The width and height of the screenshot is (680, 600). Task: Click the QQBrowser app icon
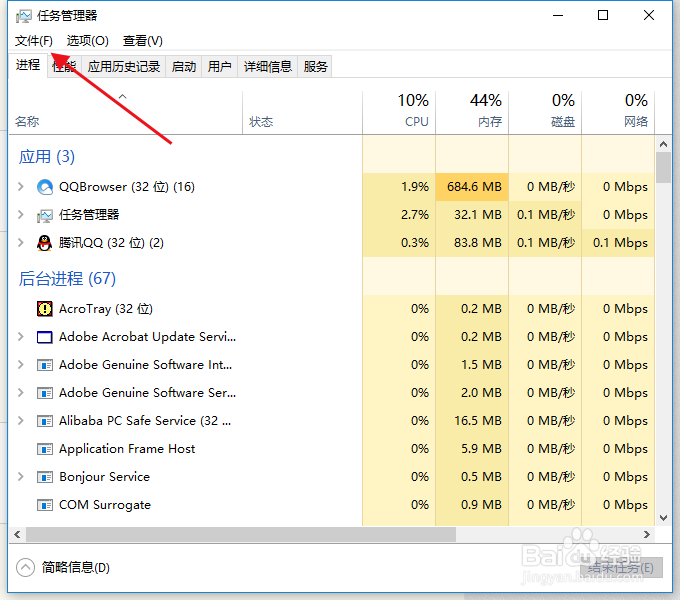45,187
